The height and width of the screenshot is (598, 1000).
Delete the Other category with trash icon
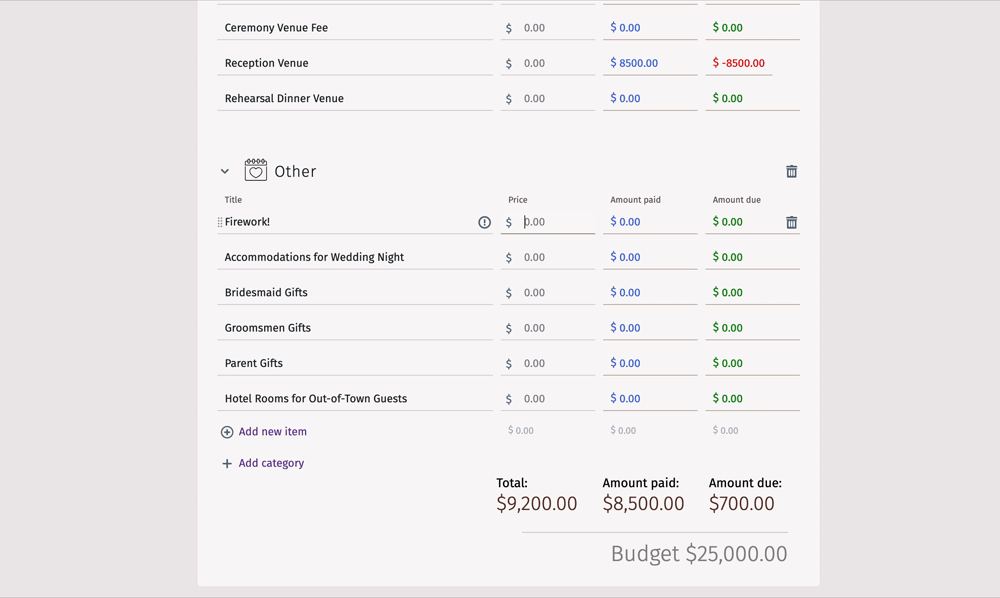(791, 171)
